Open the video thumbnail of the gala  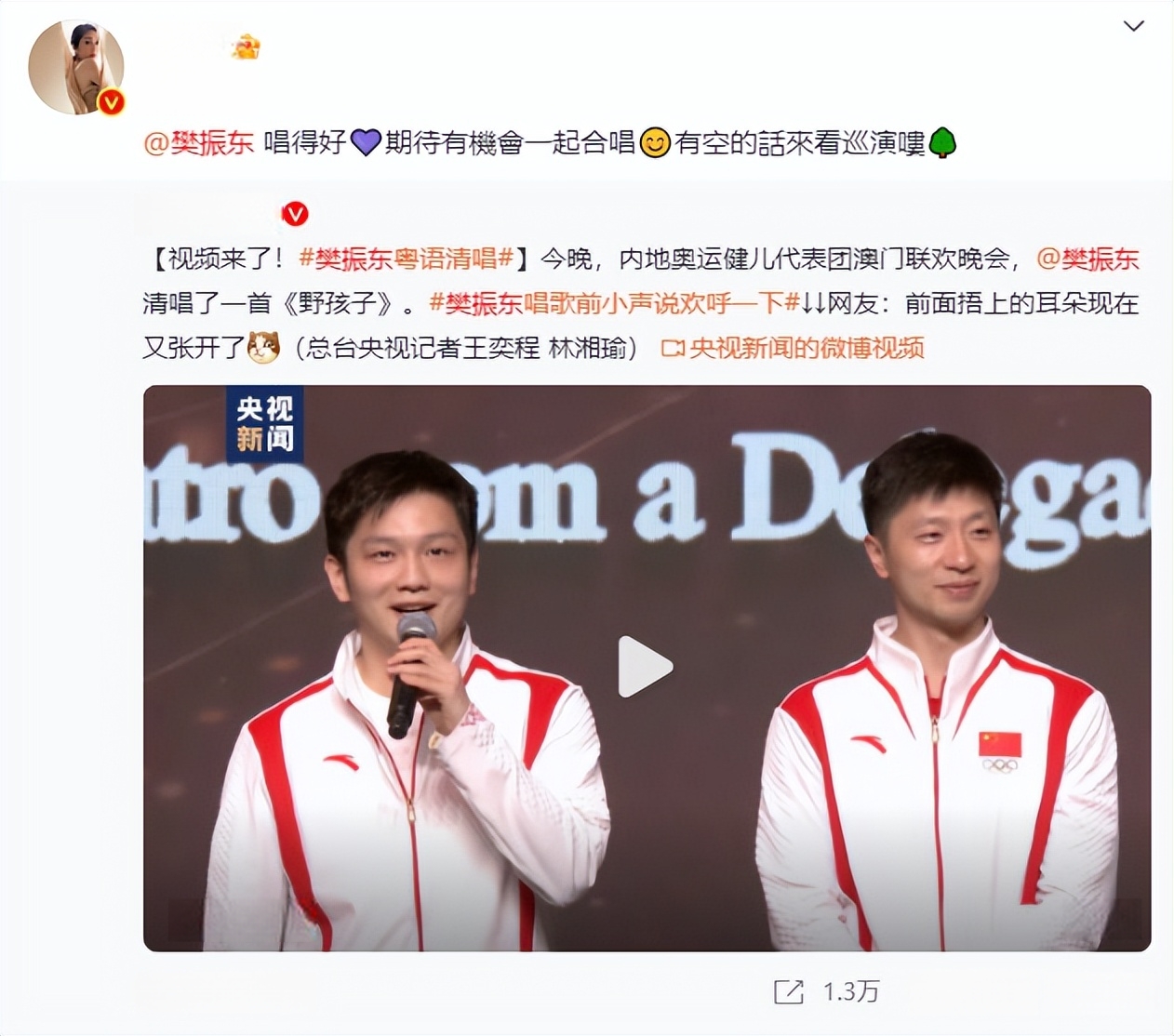tap(647, 668)
